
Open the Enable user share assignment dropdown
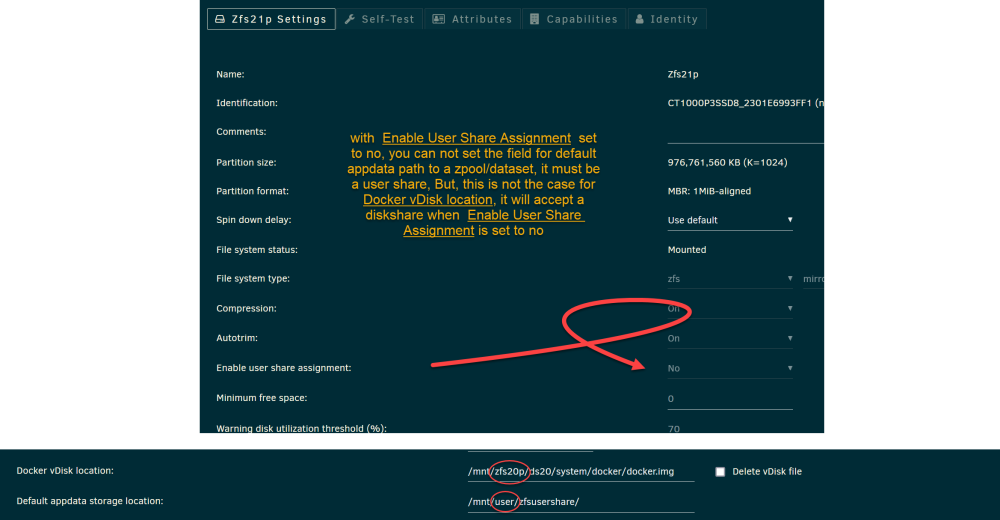730,368
